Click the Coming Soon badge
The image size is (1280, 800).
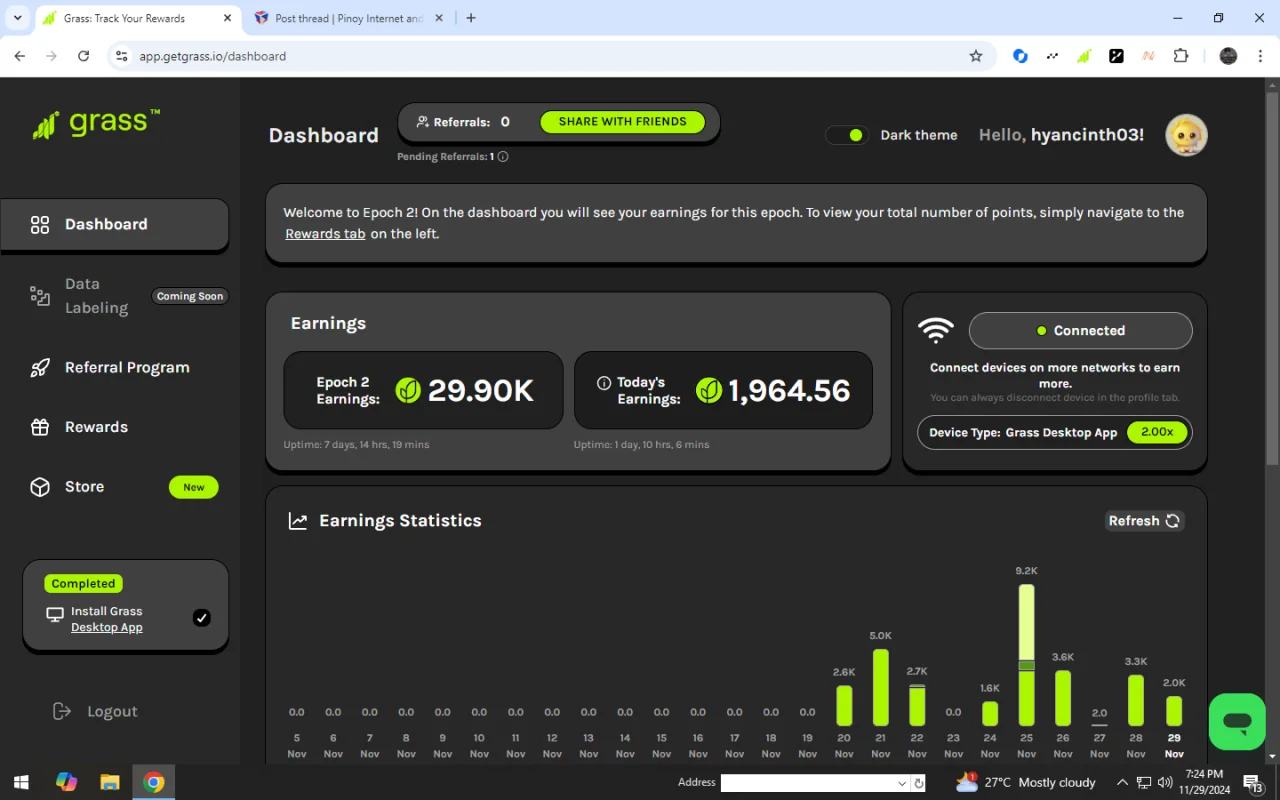(190, 296)
